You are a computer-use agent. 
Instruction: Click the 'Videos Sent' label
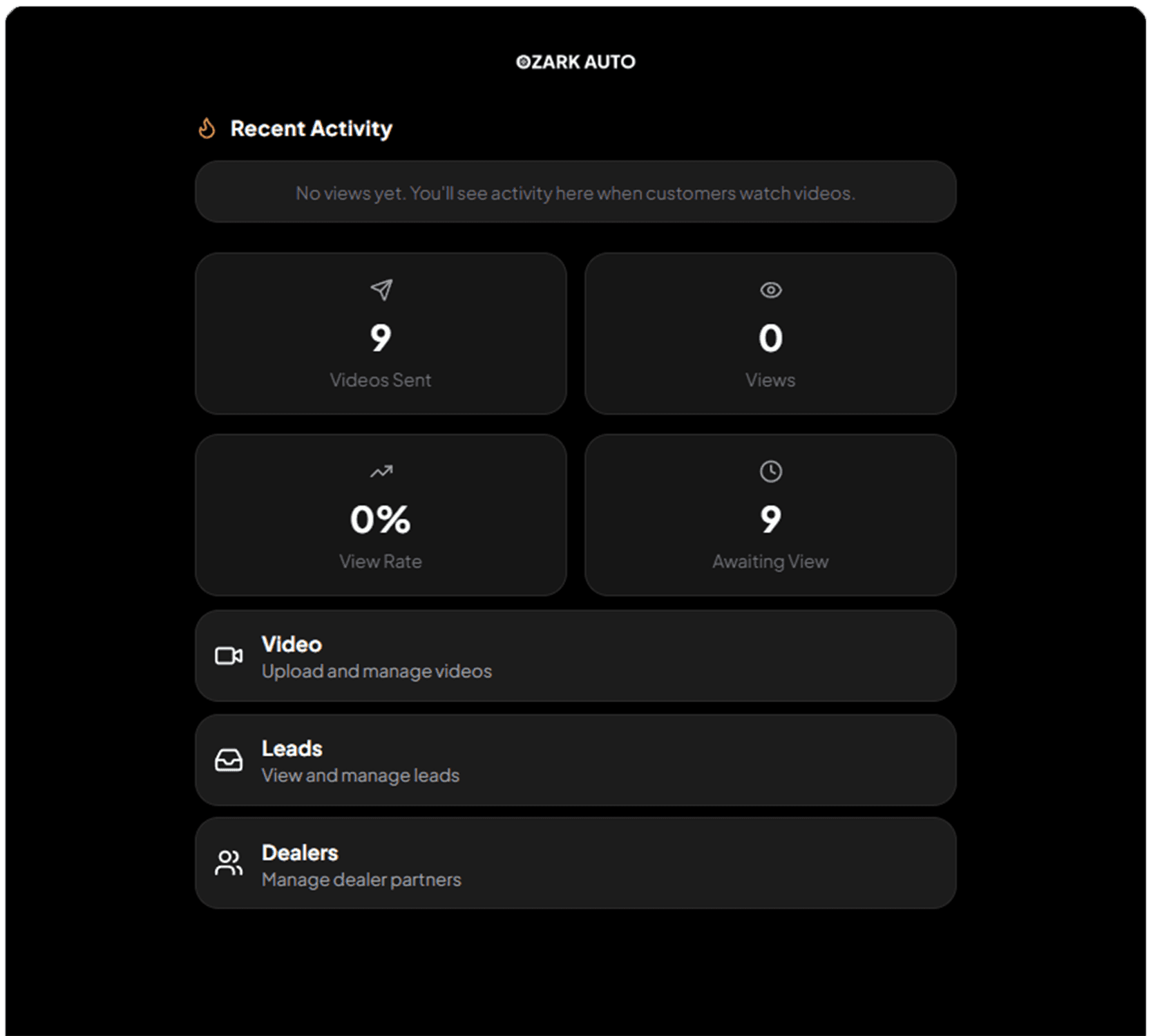pos(381,380)
